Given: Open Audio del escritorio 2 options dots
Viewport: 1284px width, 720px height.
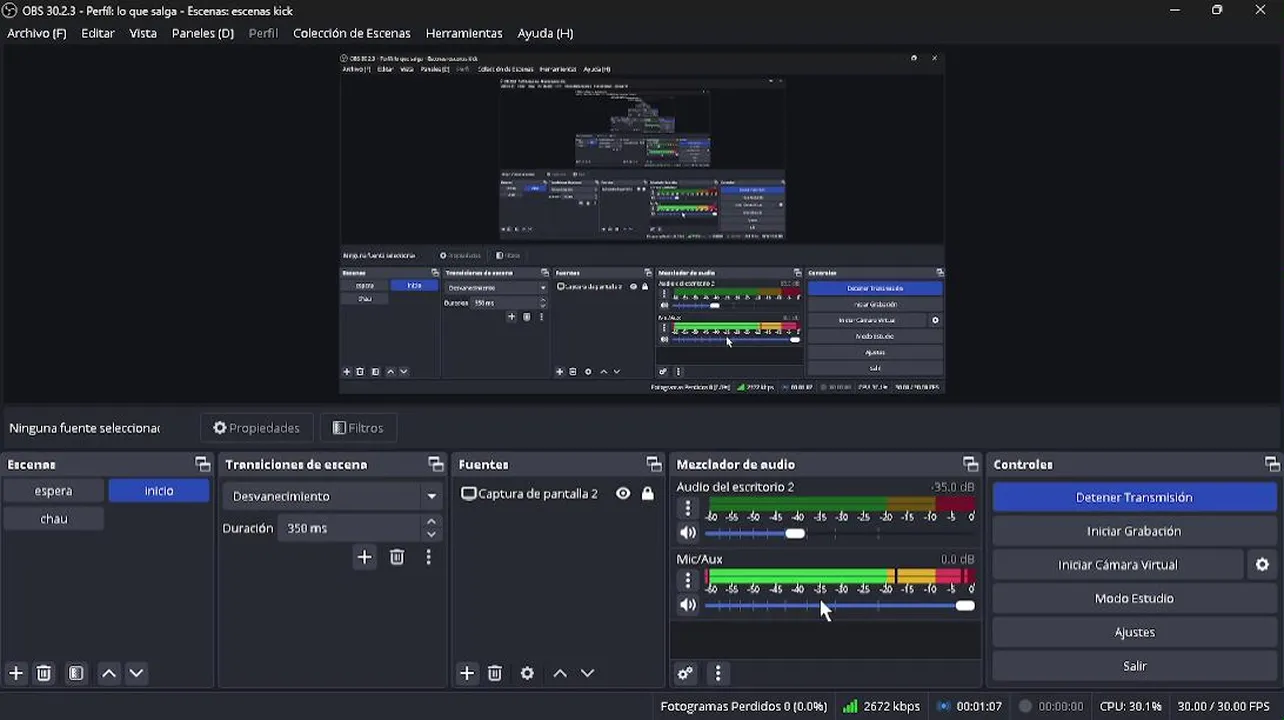Looking at the screenshot, I should tap(688, 508).
